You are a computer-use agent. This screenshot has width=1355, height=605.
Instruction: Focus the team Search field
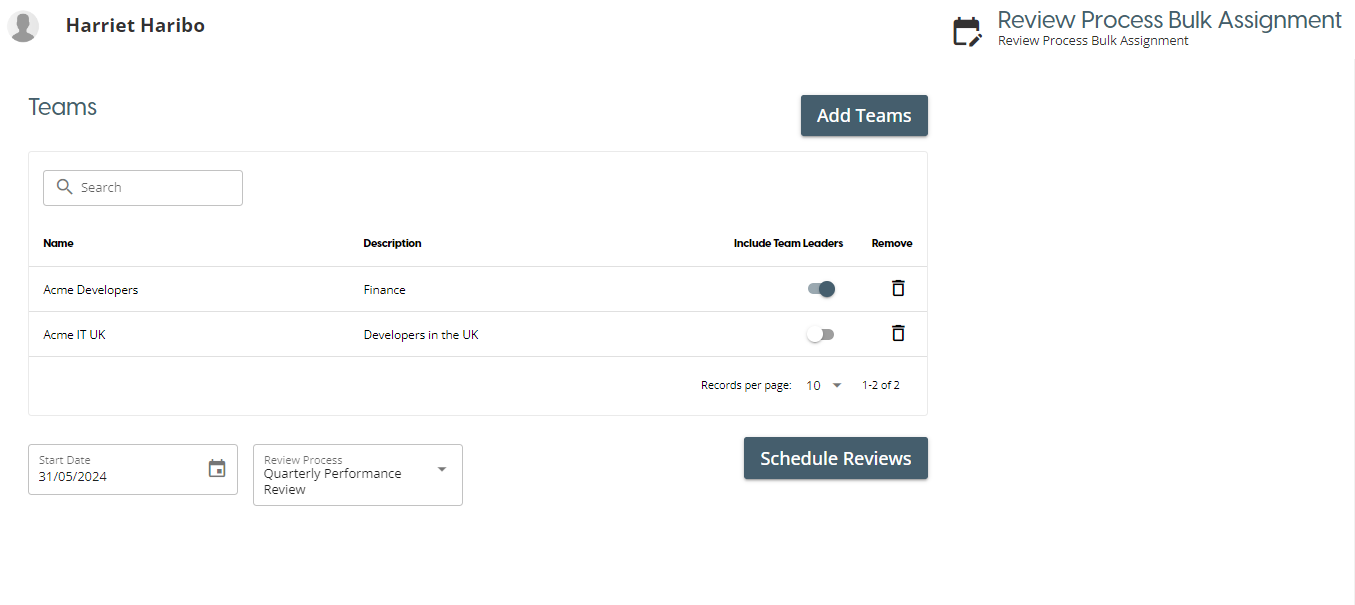[x=155, y=187]
